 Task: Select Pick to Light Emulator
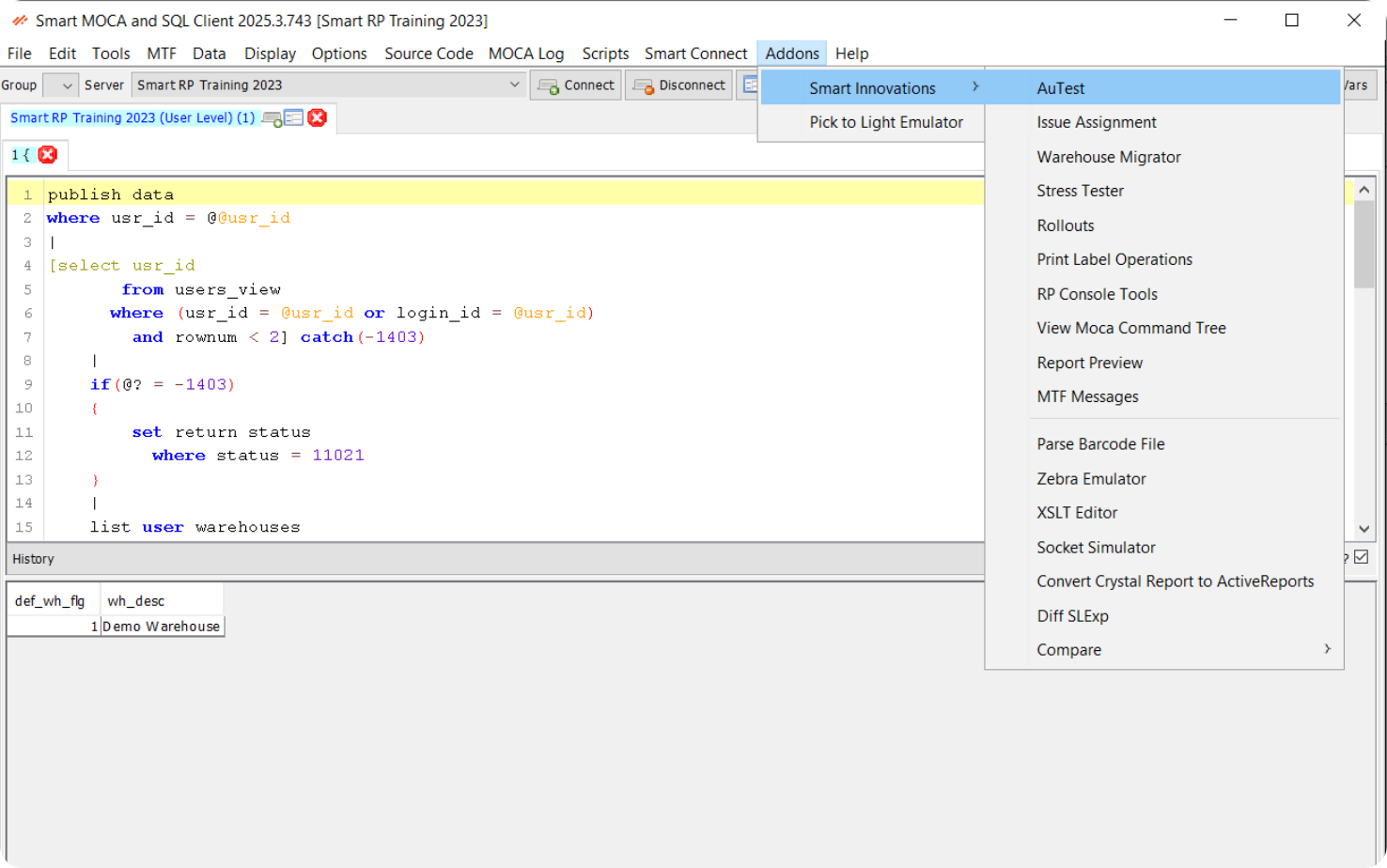coord(884,121)
